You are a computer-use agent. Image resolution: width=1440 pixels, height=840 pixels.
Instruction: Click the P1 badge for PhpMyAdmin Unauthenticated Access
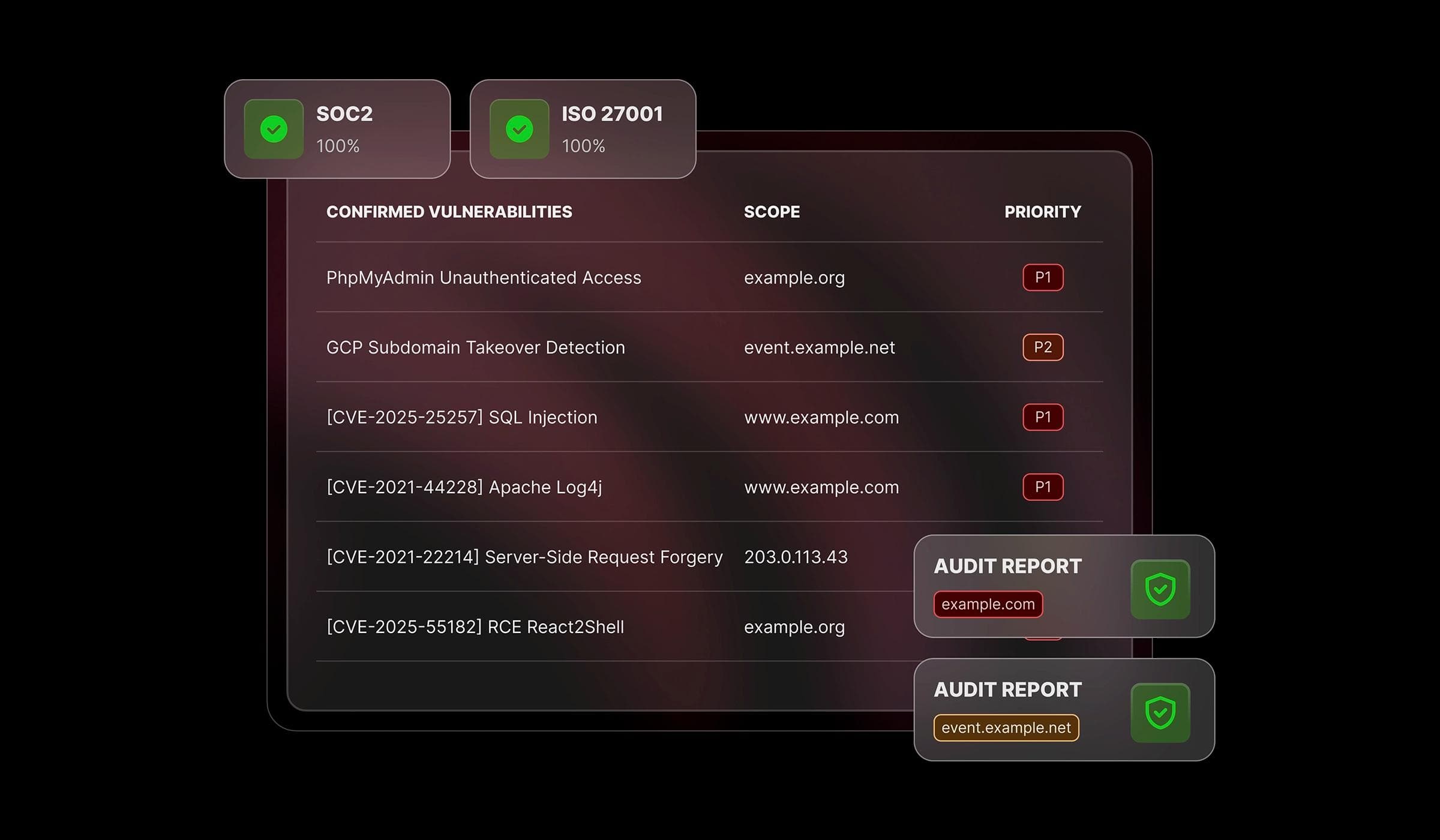1043,277
